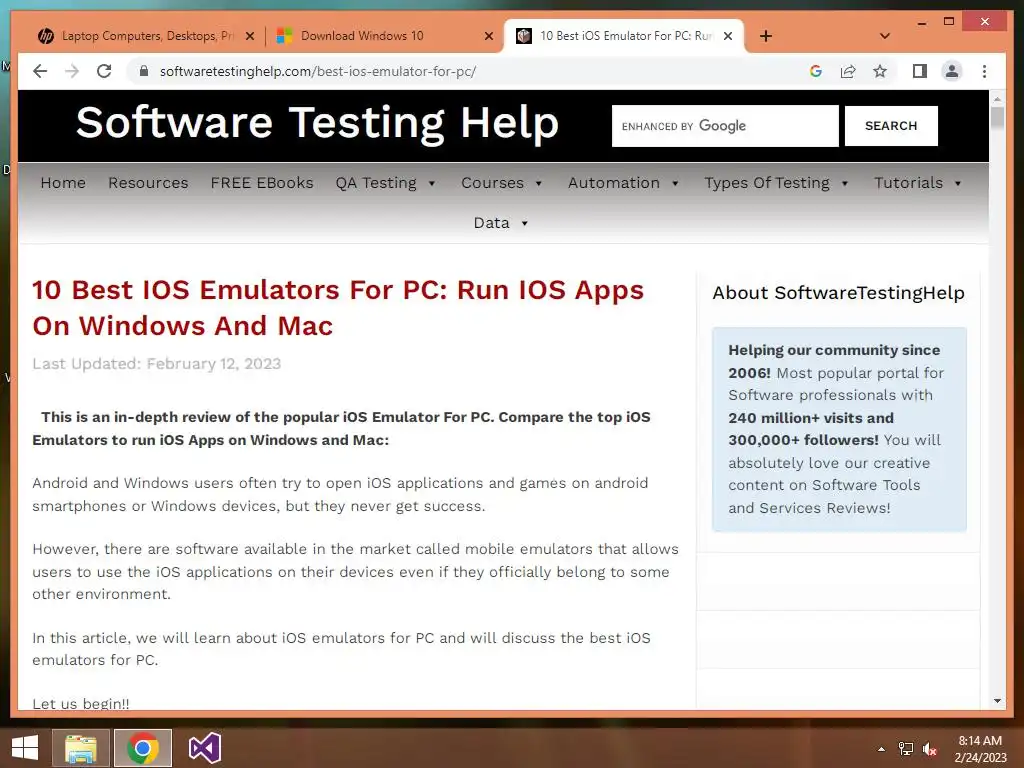Go back to the previous page

40,71
